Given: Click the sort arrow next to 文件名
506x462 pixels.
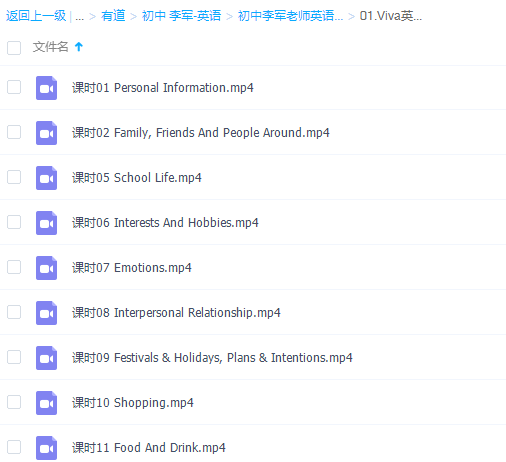Looking at the screenshot, I should coord(79,47).
